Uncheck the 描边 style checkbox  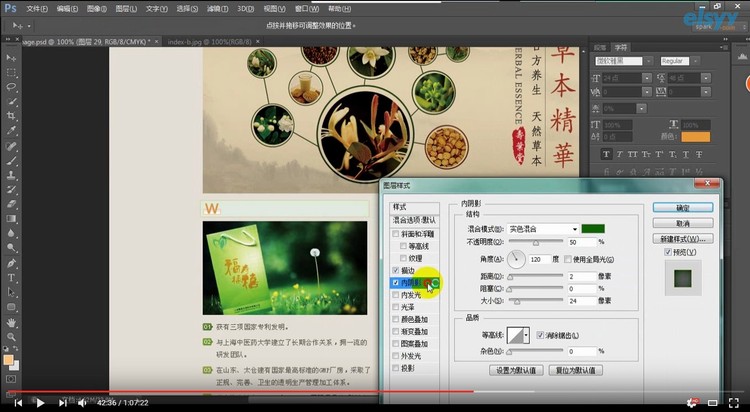(x=396, y=270)
